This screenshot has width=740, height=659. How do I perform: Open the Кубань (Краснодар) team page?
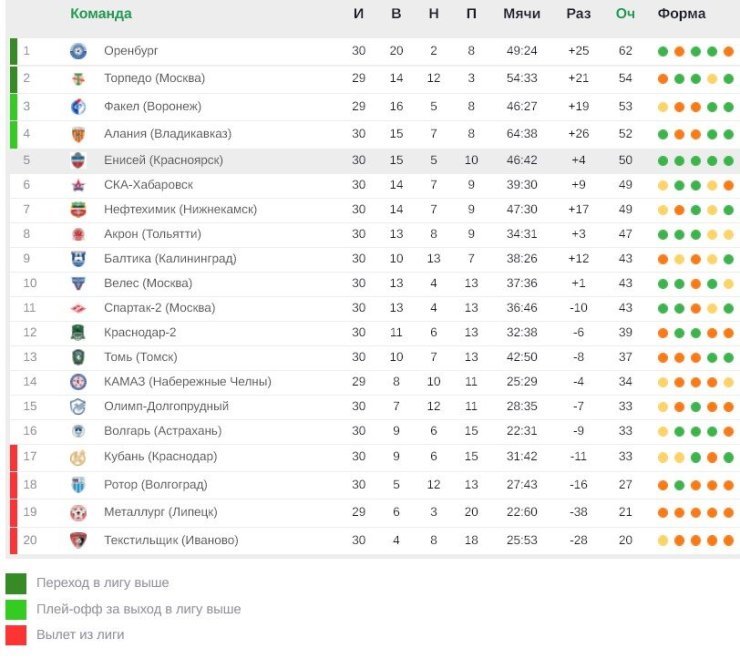point(160,456)
